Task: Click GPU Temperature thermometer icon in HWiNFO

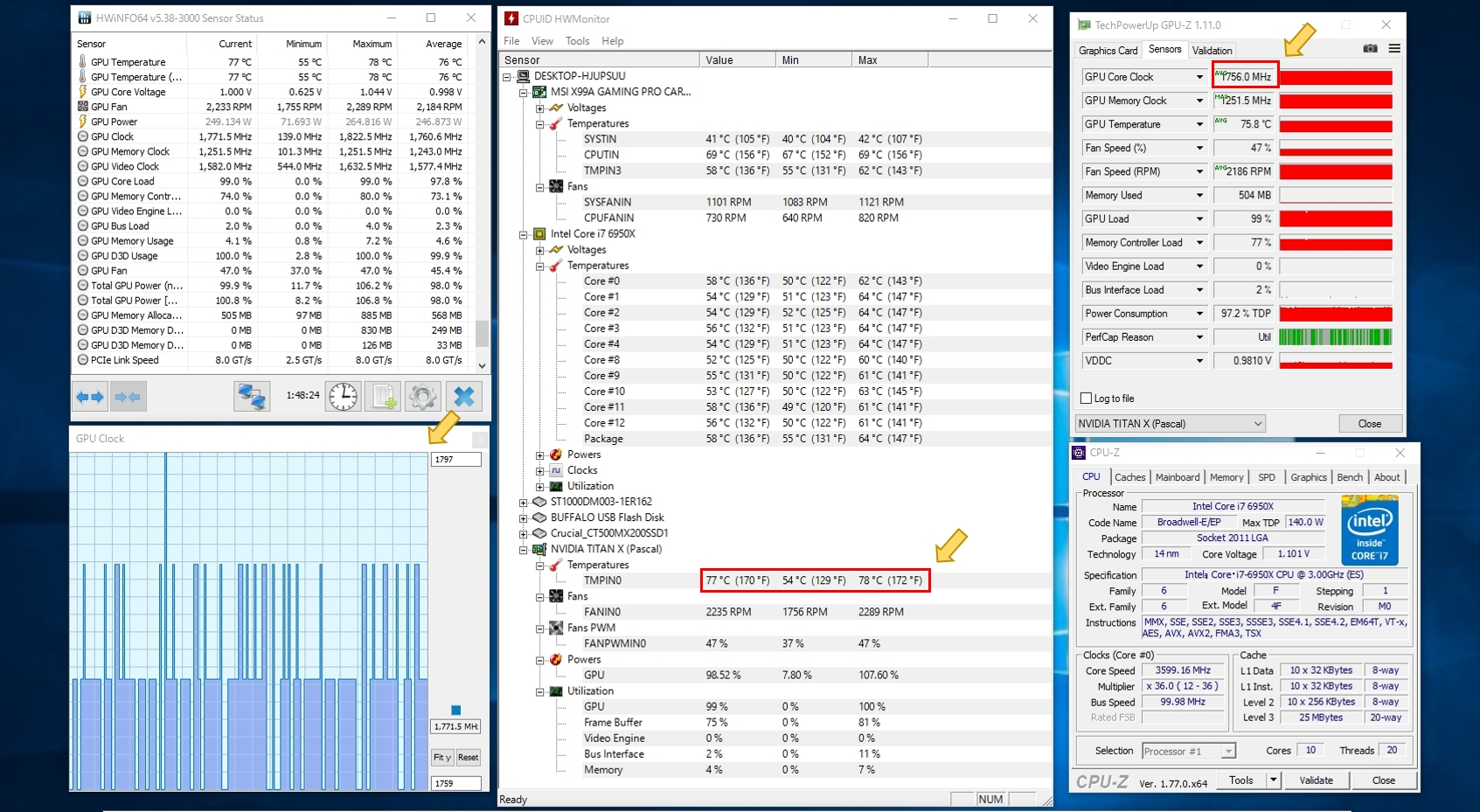Action: point(82,62)
